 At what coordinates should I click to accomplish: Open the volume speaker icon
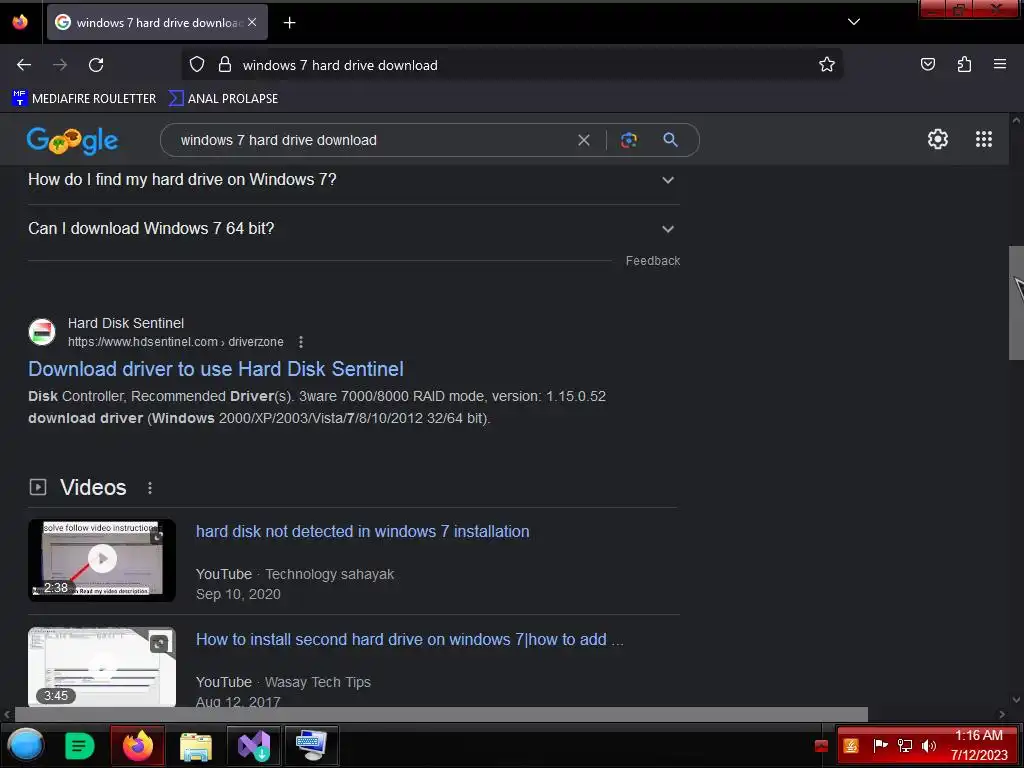pos(928,745)
